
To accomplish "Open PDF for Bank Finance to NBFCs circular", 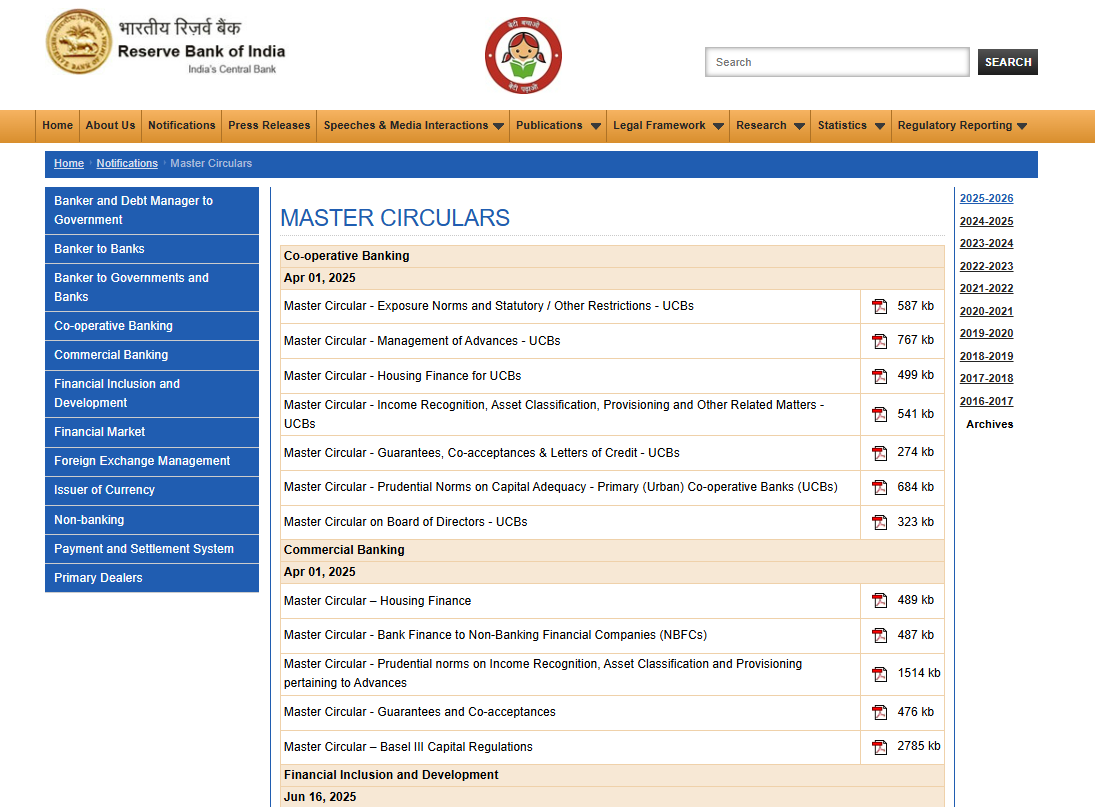I will (879, 635).
